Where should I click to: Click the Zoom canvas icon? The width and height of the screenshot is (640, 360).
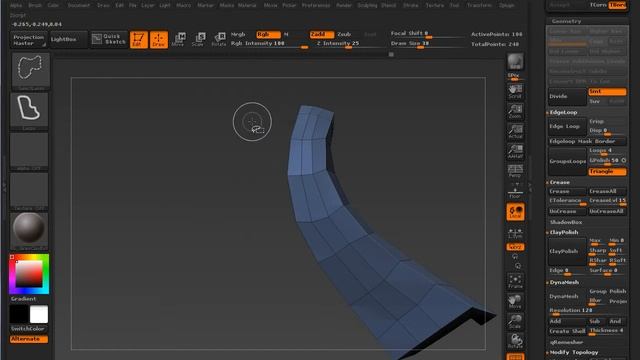tap(515, 111)
